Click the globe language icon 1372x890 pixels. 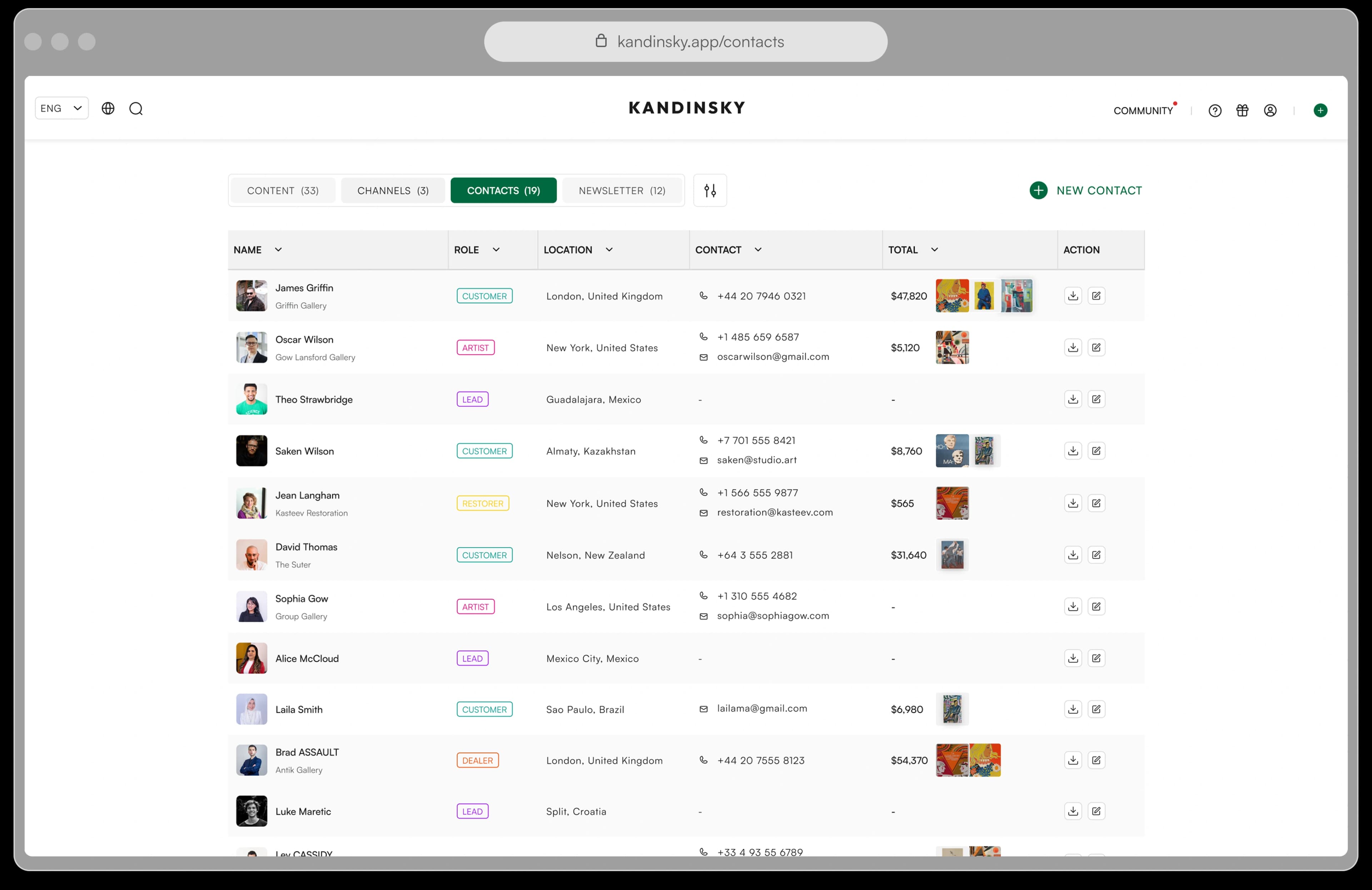pos(108,108)
